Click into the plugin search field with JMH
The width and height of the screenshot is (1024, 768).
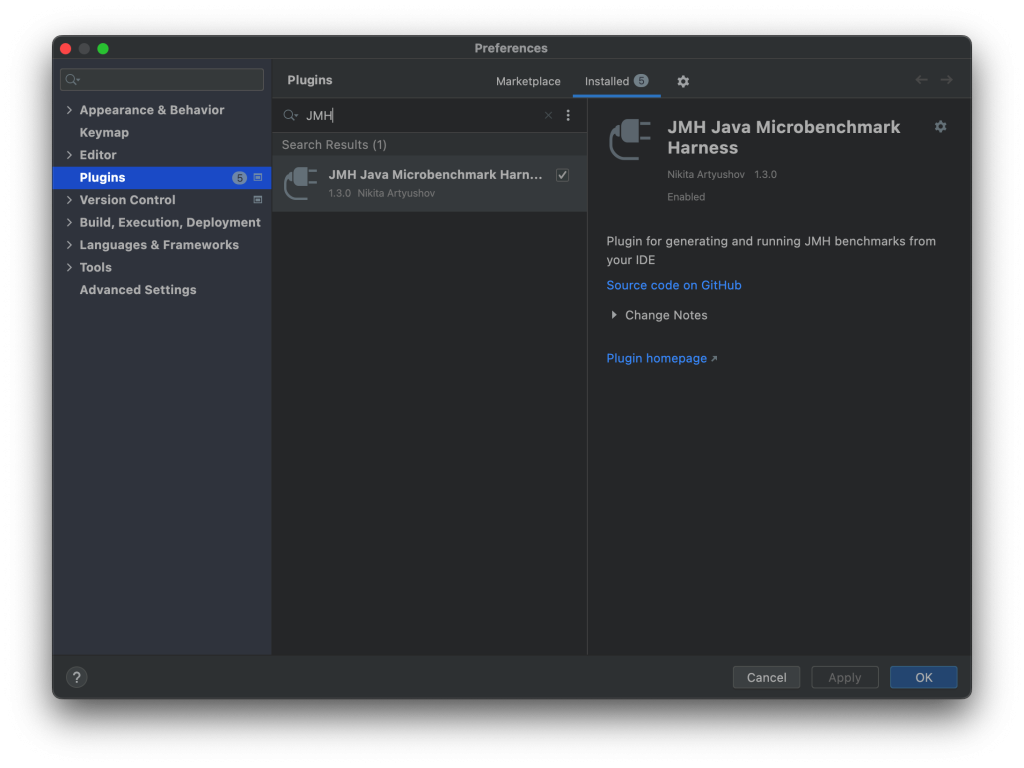418,116
